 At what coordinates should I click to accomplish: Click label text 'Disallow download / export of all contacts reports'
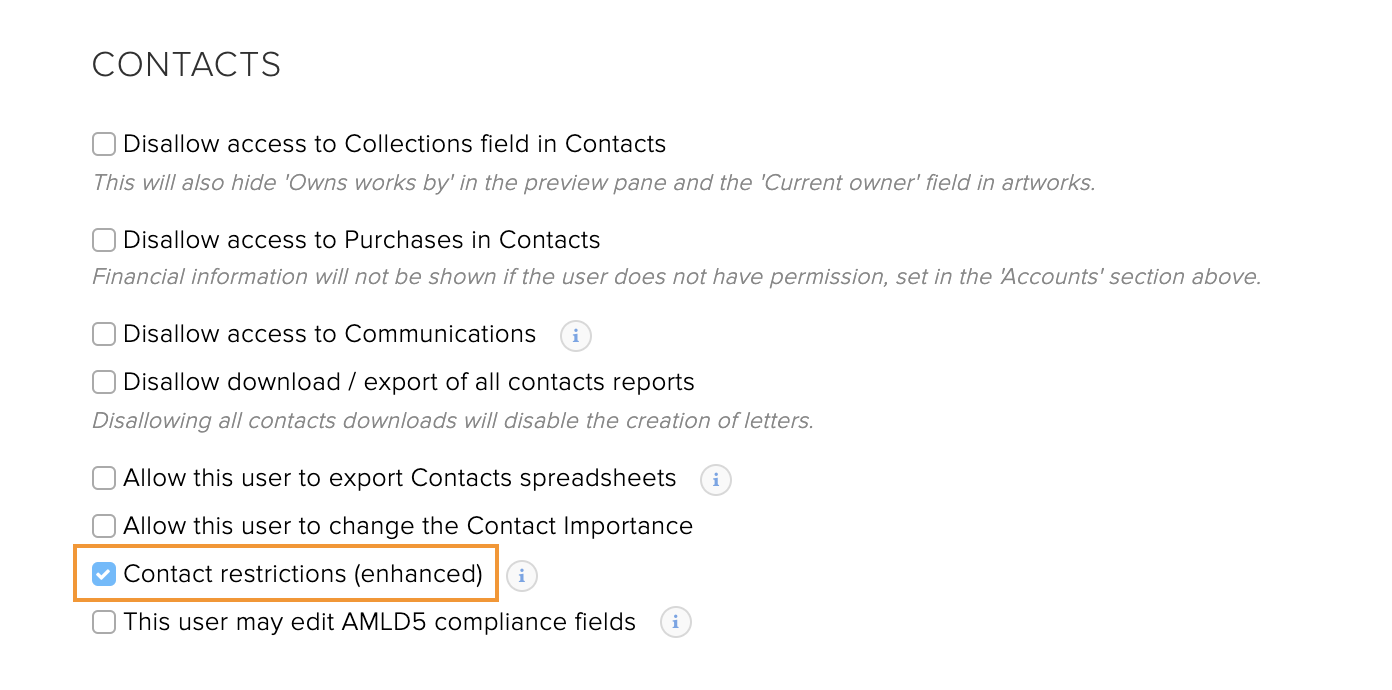409,382
